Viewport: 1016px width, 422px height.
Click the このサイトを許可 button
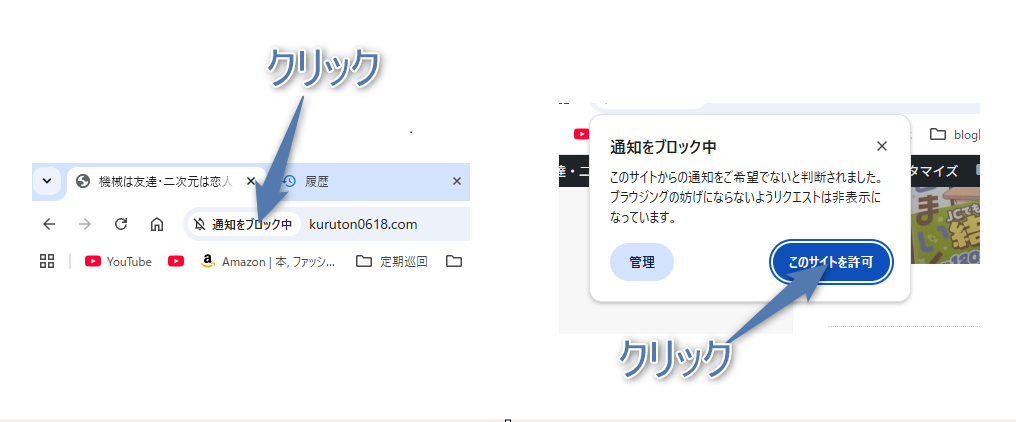click(x=830, y=262)
